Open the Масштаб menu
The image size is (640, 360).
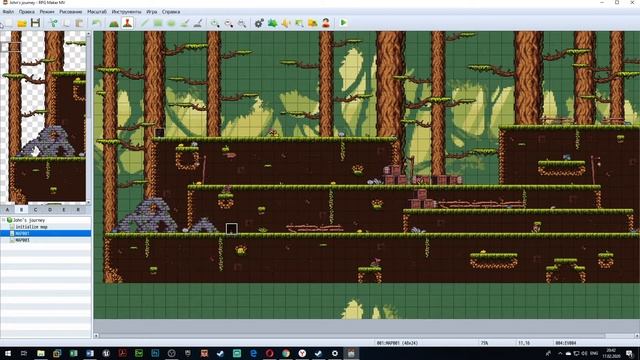pos(97,12)
